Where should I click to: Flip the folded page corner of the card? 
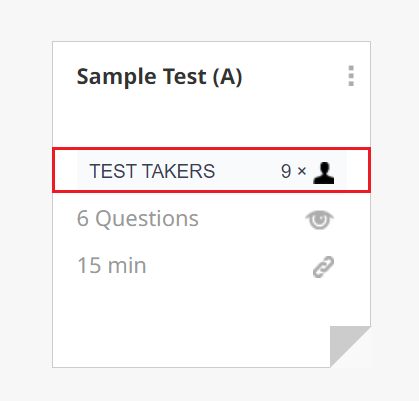pyautogui.click(x=350, y=347)
